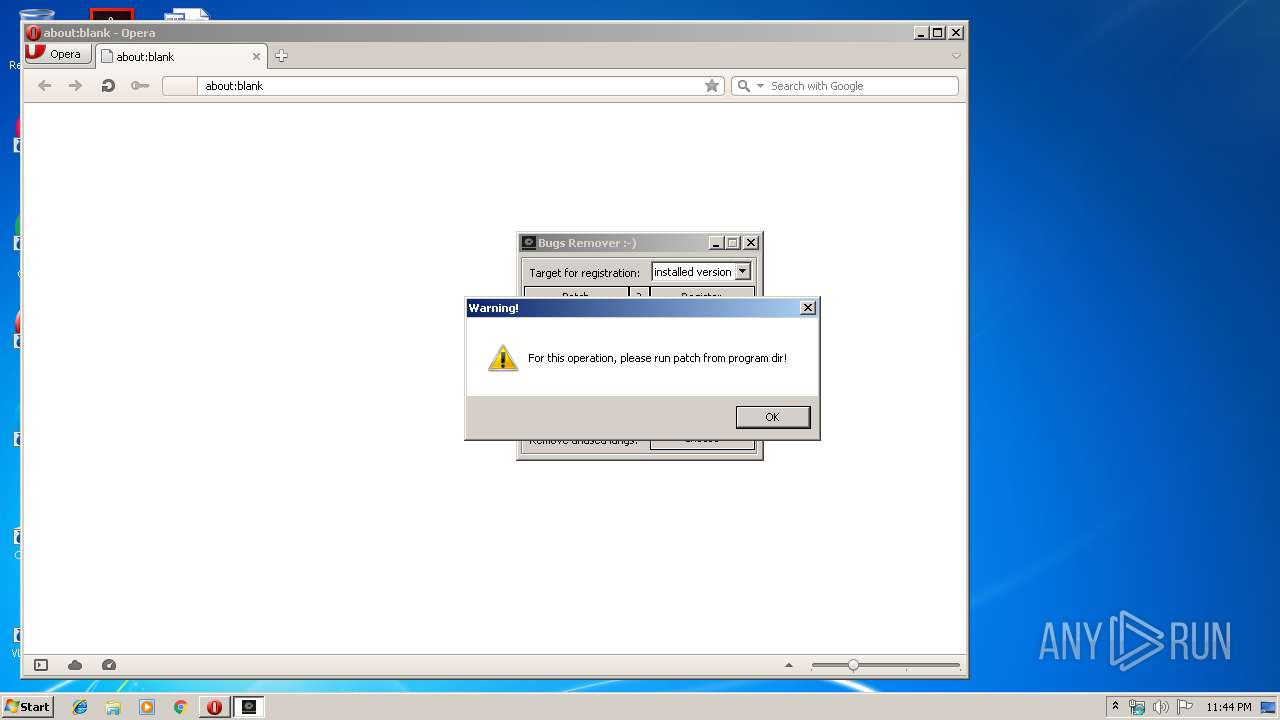
Task: Close the about:blank tab
Action: click(x=256, y=57)
